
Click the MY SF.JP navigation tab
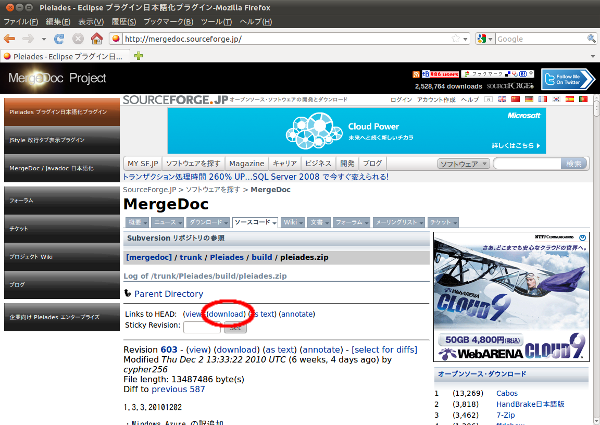pos(143,163)
